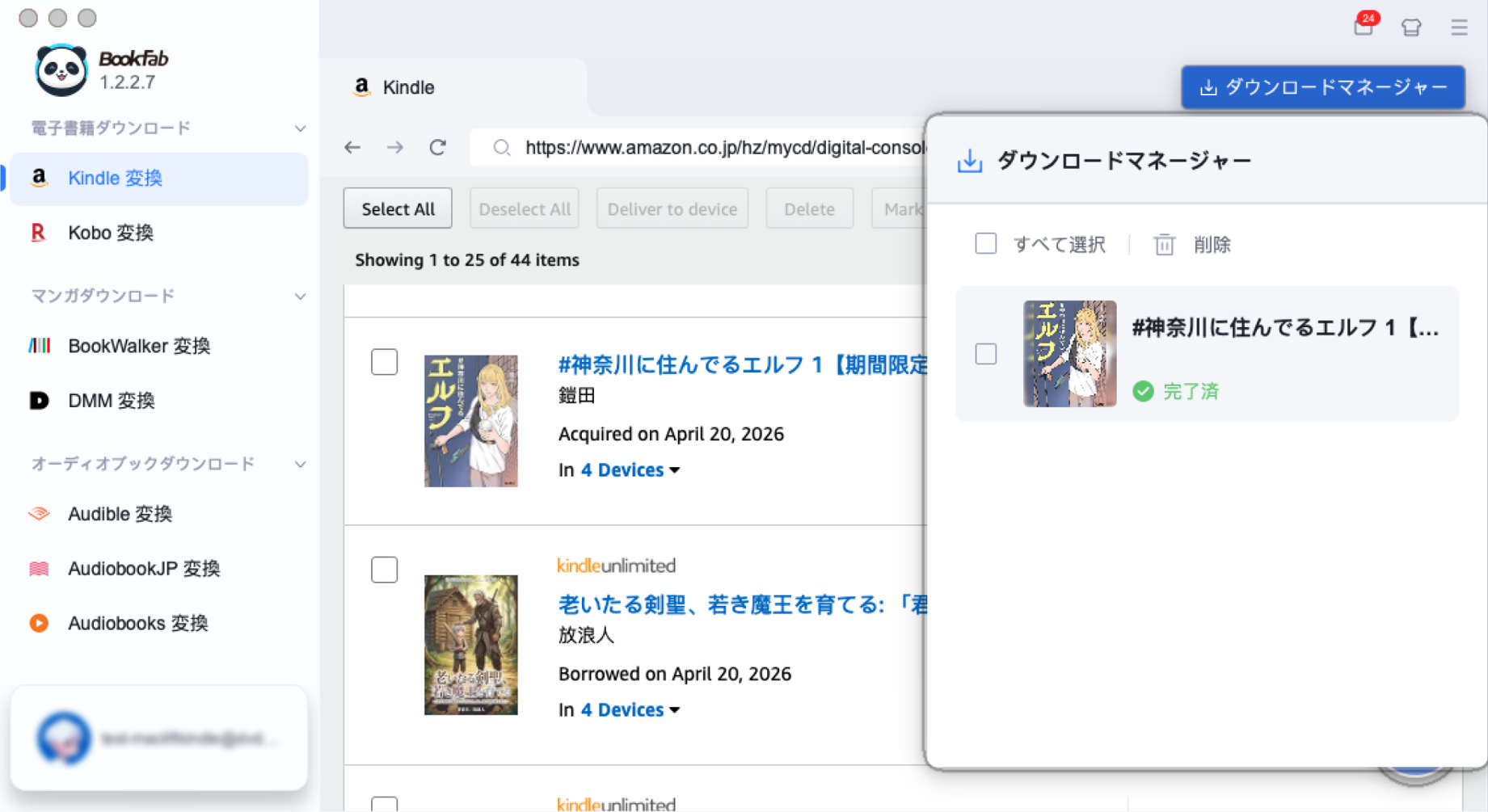Click author name 鎧田
This screenshot has height=812, width=1488.
pos(577,396)
